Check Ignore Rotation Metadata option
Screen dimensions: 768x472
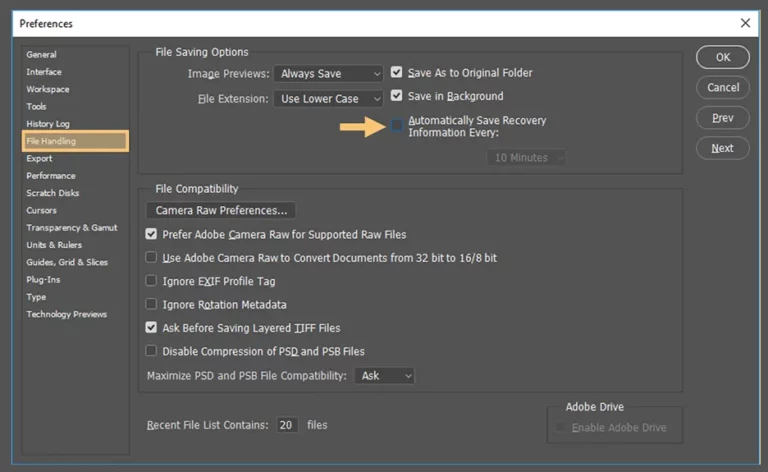[x=151, y=304]
